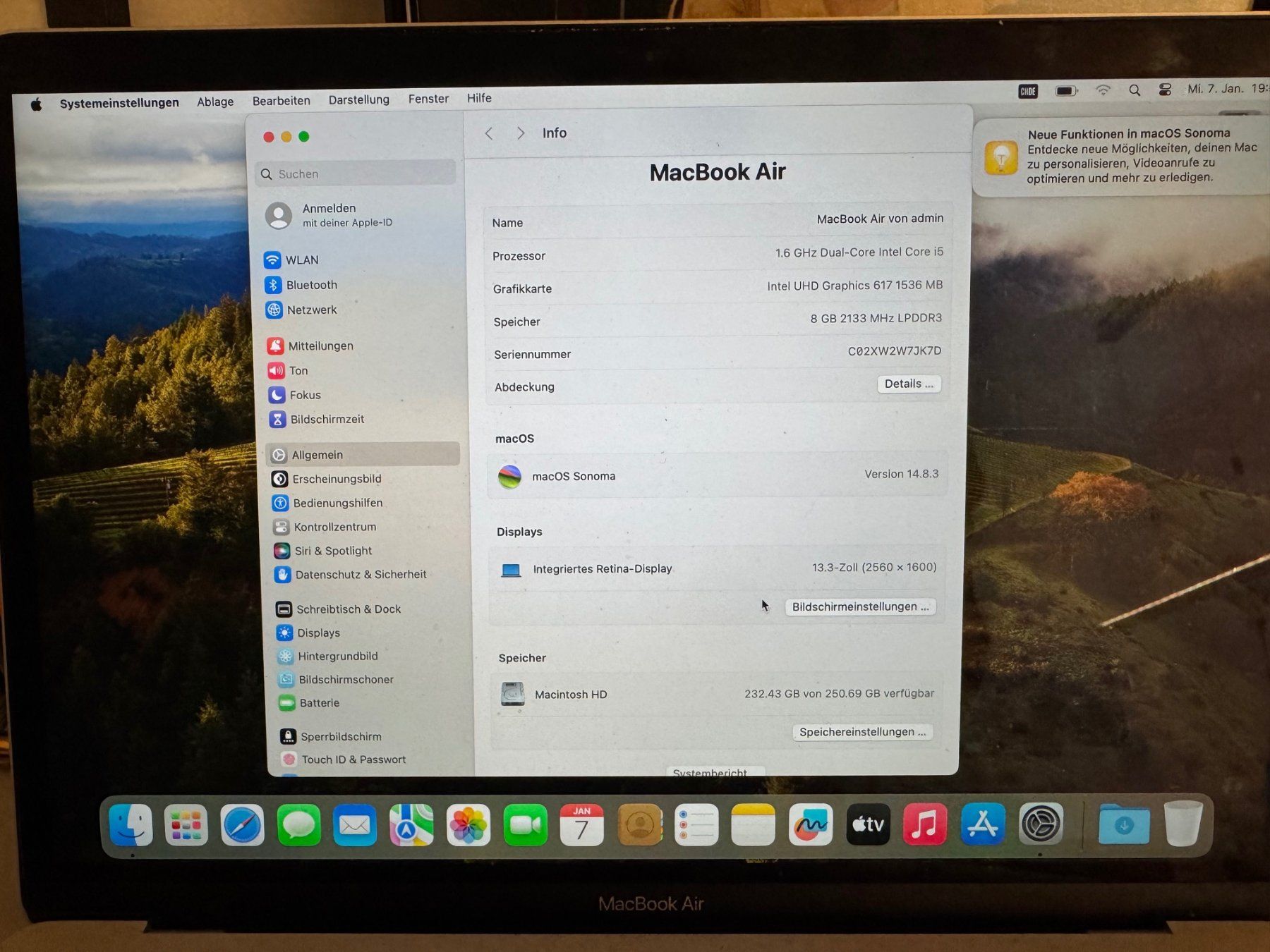Open Kontrollzentrum settings
Image resolution: width=1270 pixels, height=952 pixels.
pos(325,527)
